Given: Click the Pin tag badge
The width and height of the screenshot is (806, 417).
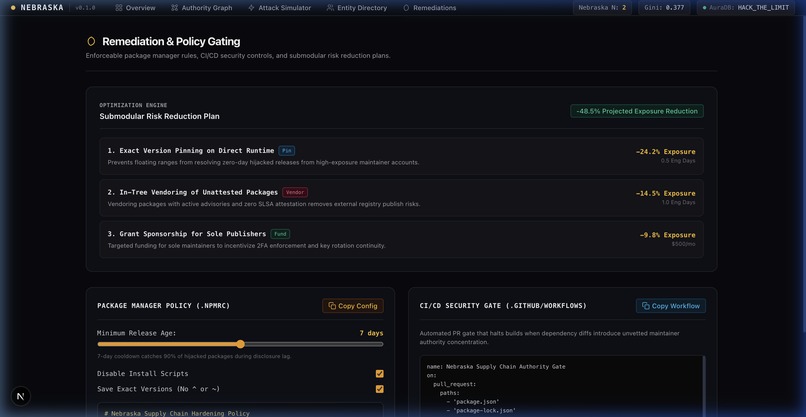Looking at the screenshot, I should point(286,151).
